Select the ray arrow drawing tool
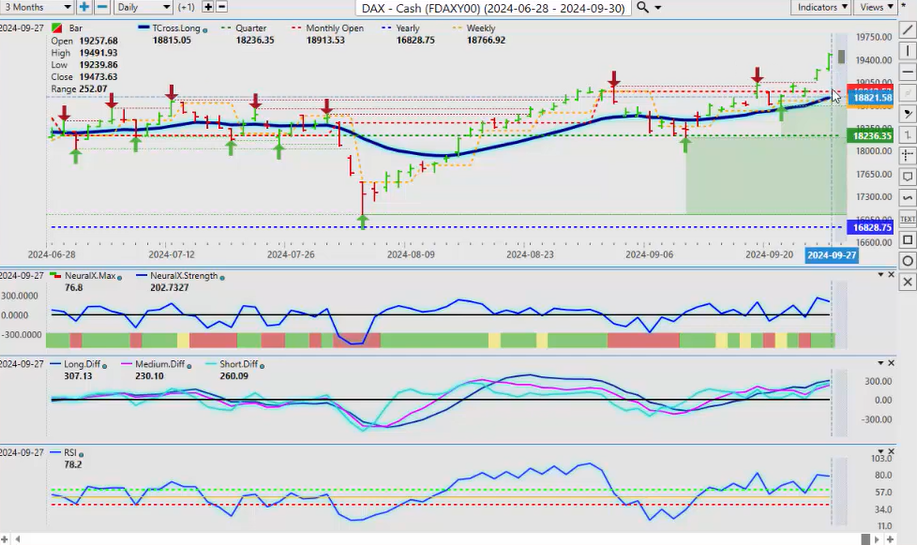917x545 pixels. (x=908, y=114)
